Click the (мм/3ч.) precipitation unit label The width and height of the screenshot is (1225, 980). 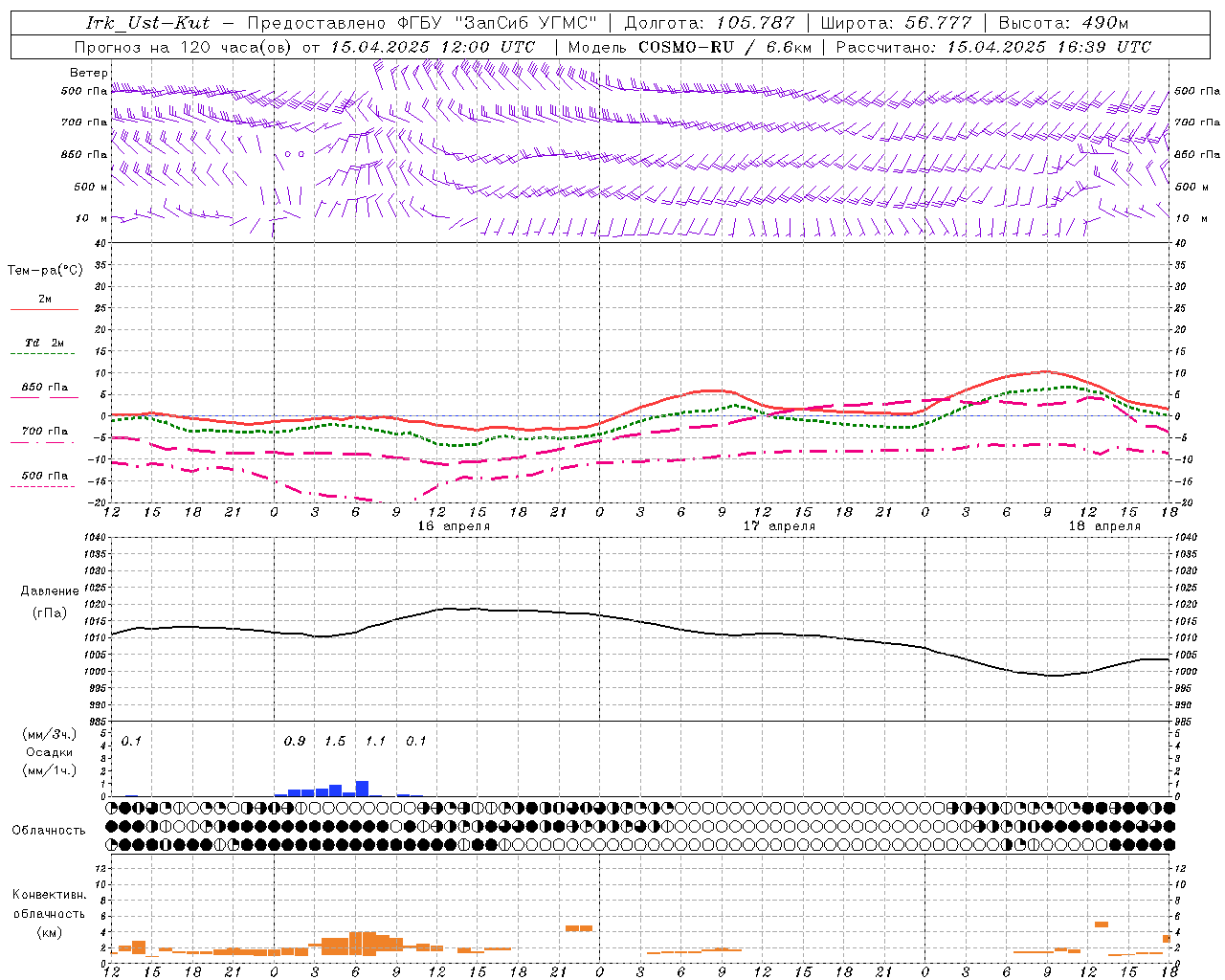coord(50,734)
